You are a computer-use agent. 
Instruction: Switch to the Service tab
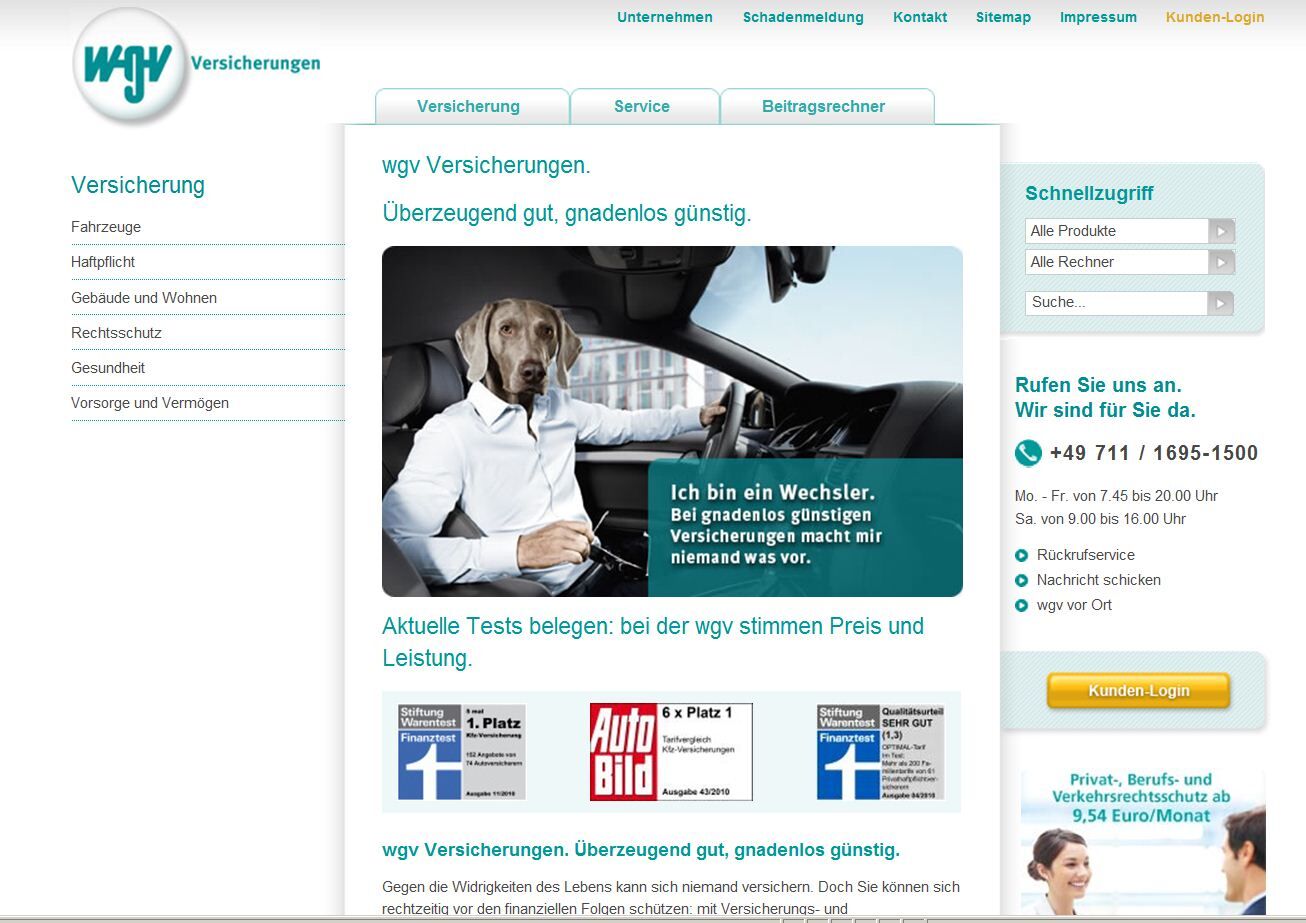point(642,106)
